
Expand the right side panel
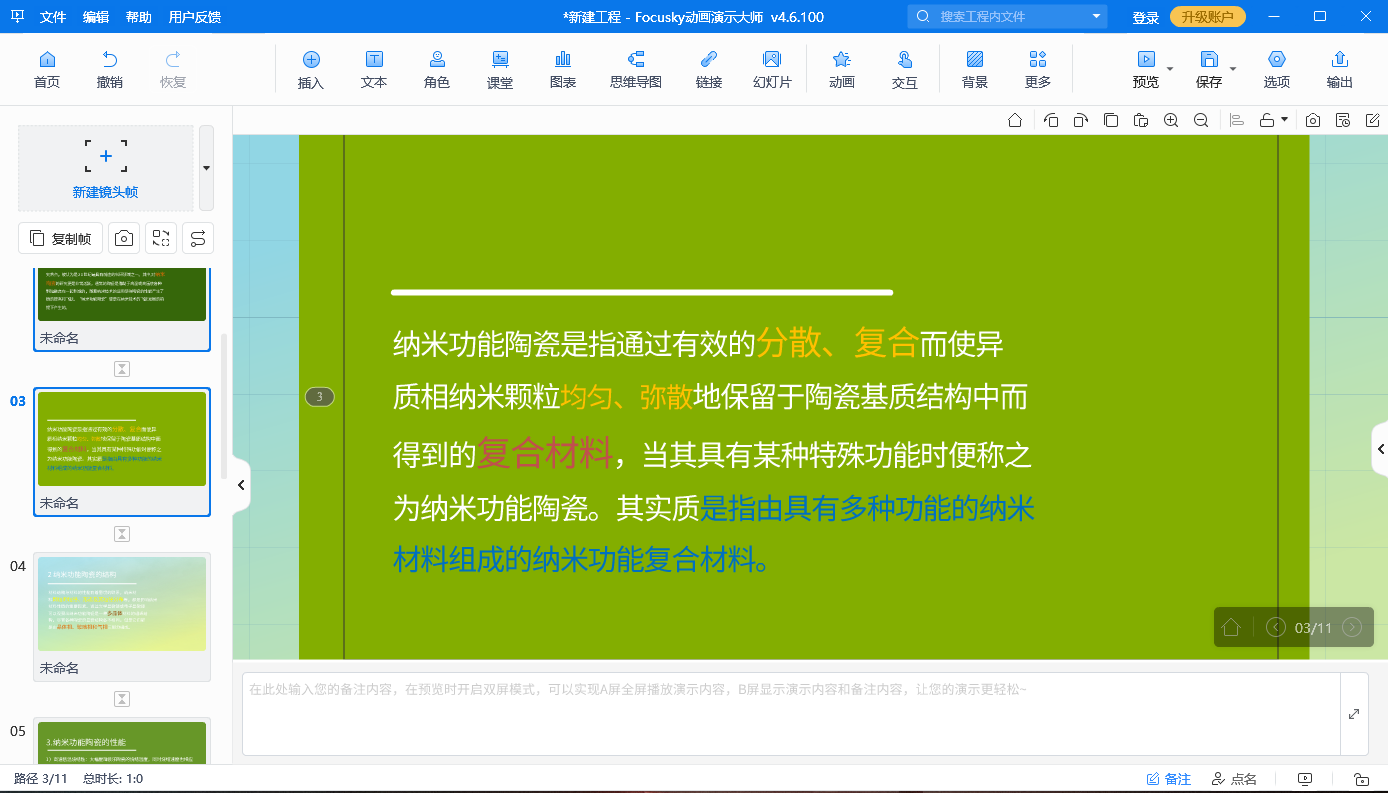click(1380, 450)
